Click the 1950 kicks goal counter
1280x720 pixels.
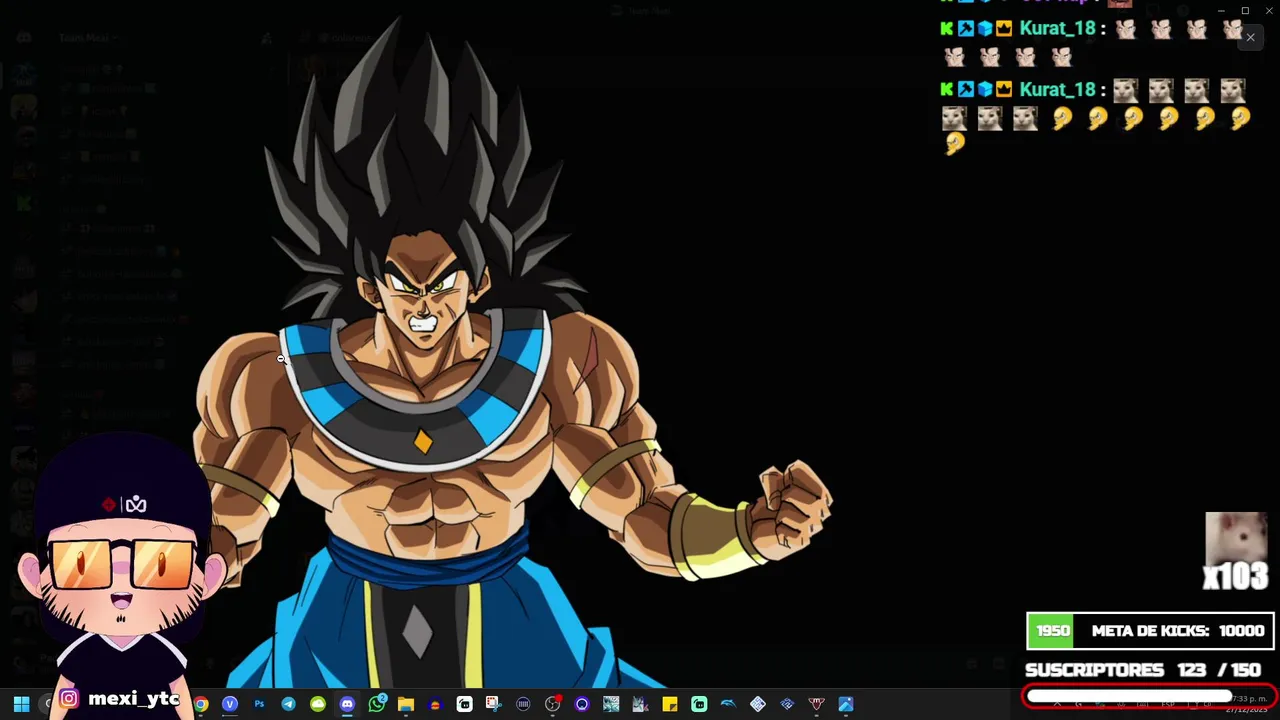click(1052, 631)
